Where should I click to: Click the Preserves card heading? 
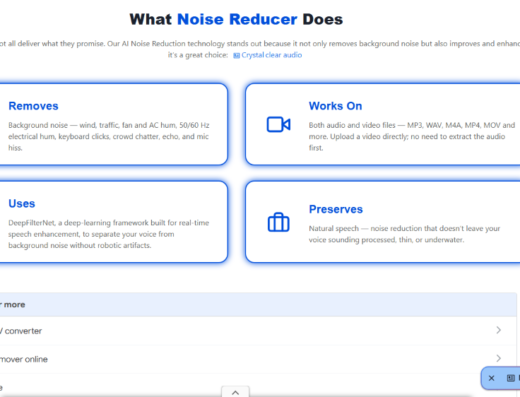(336, 209)
